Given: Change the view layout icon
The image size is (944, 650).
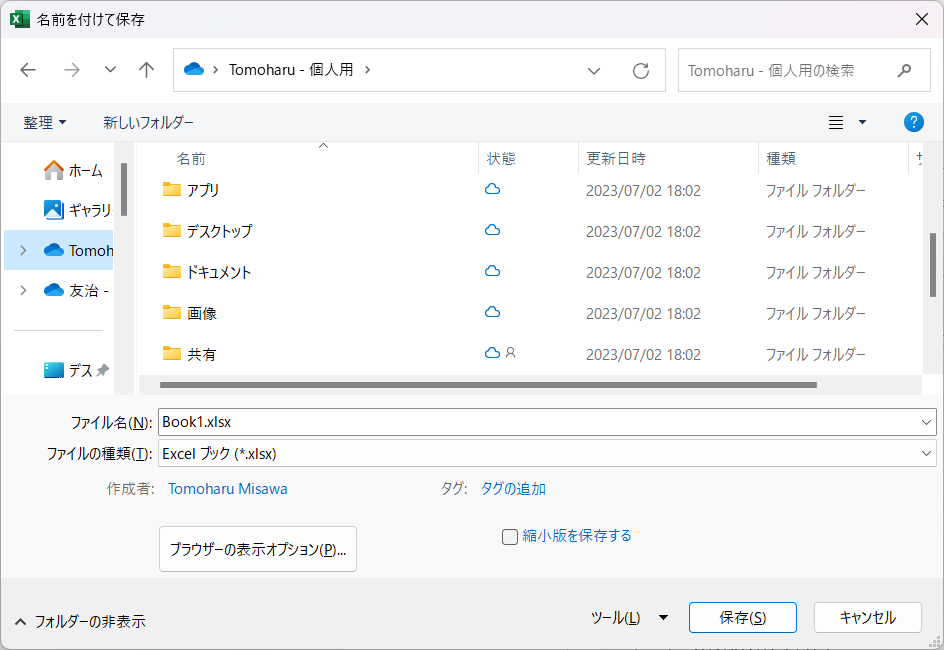Looking at the screenshot, I should click(836, 122).
